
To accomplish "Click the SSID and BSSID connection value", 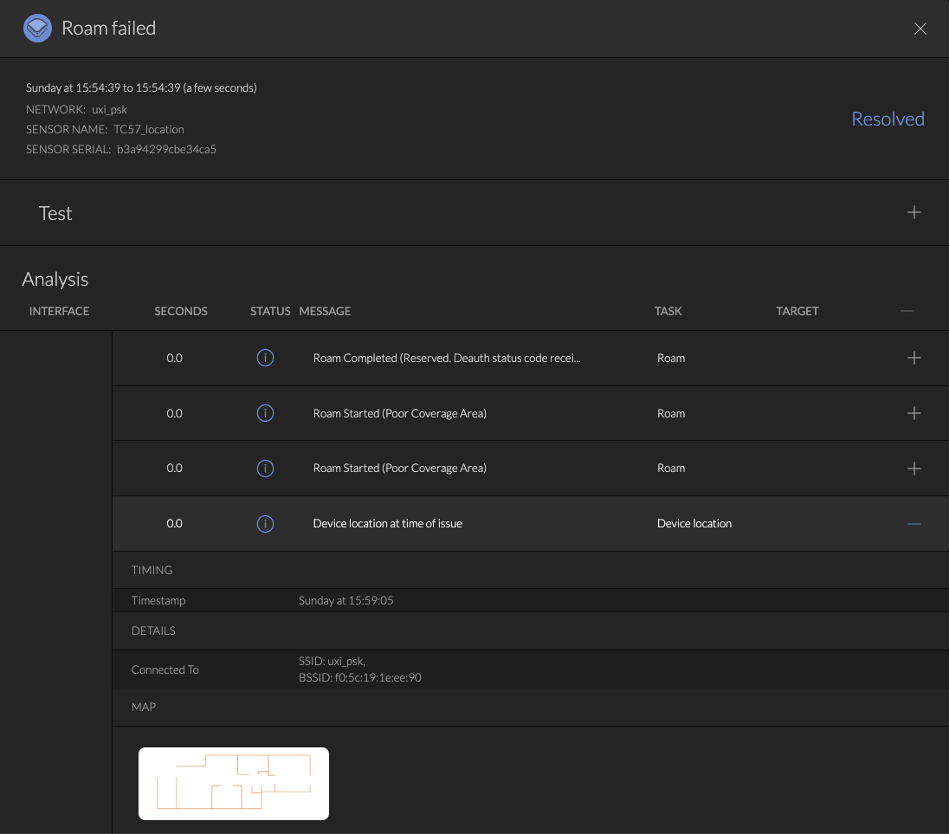I will pos(360,669).
